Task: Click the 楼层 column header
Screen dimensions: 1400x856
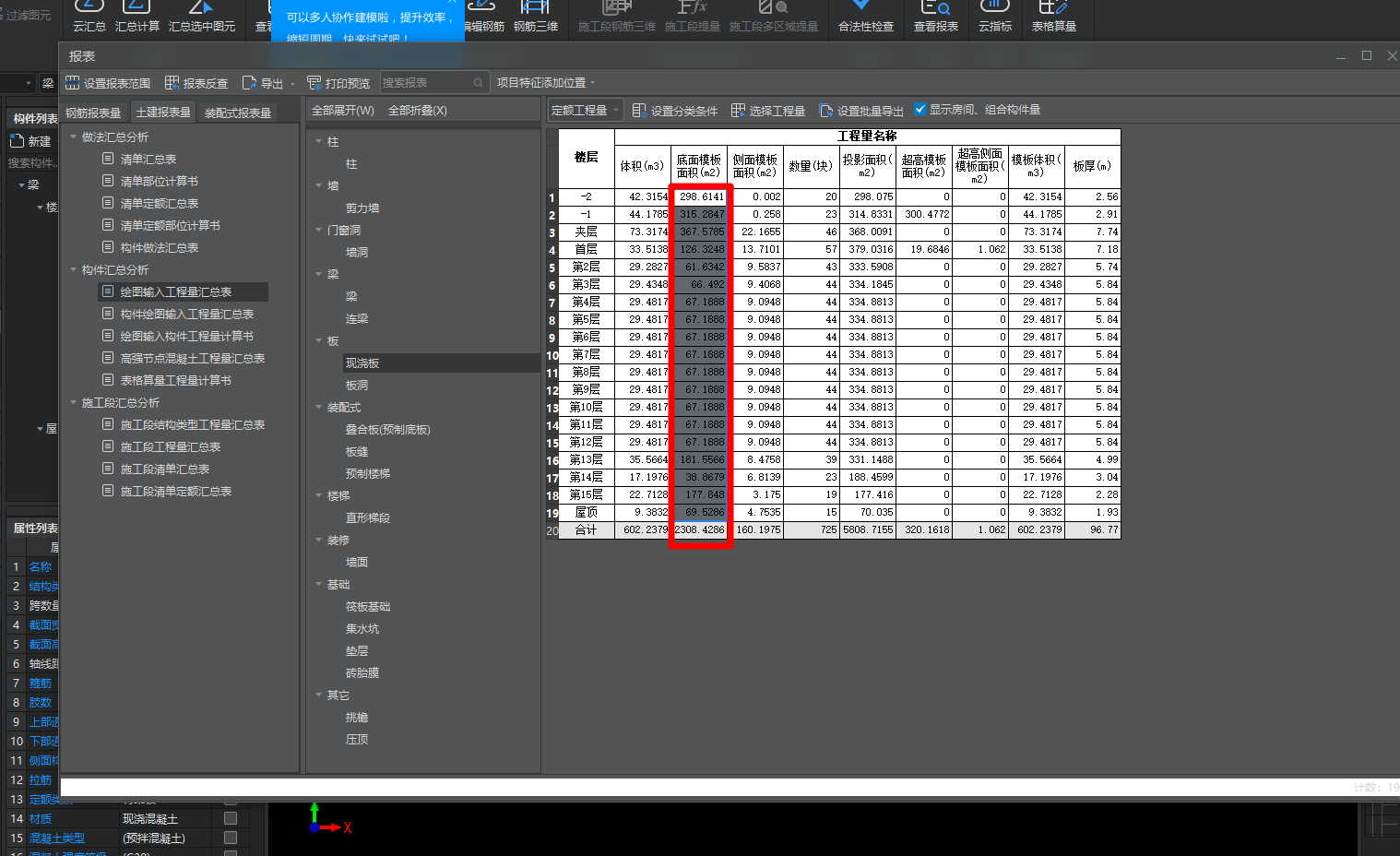Action: tap(586, 158)
